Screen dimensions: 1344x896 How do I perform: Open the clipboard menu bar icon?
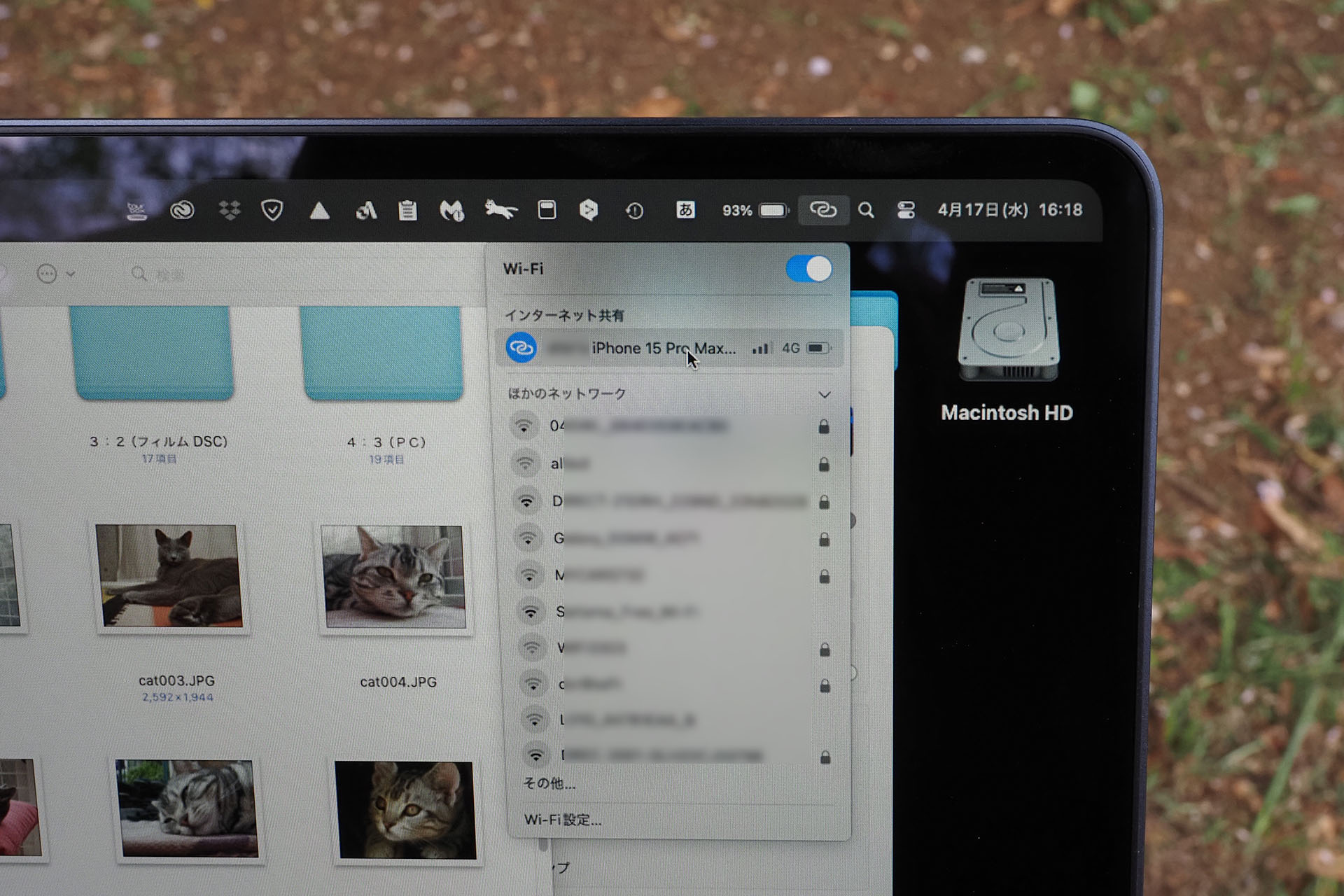[x=407, y=210]
